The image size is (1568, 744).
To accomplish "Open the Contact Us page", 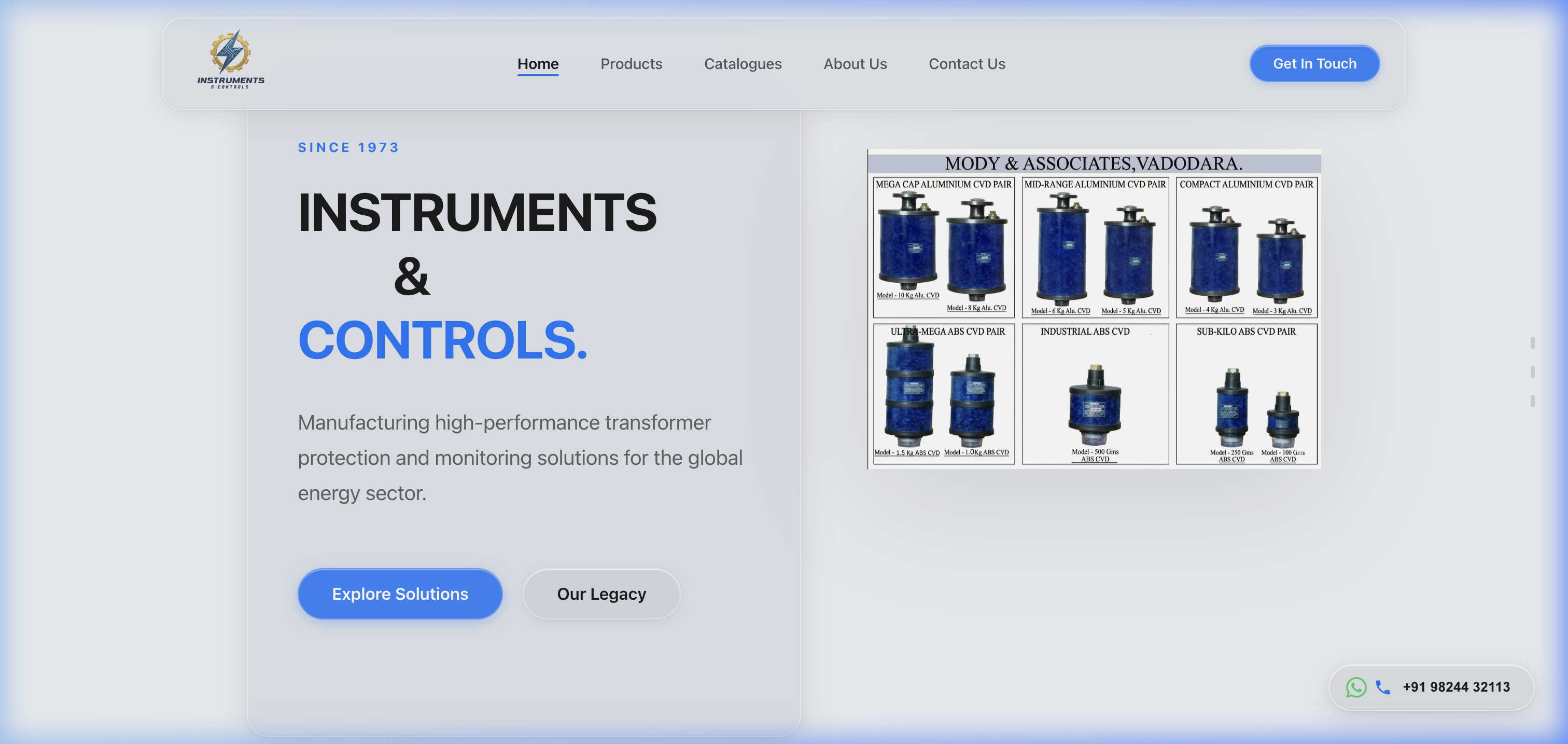I will click(x=967, y=63).
